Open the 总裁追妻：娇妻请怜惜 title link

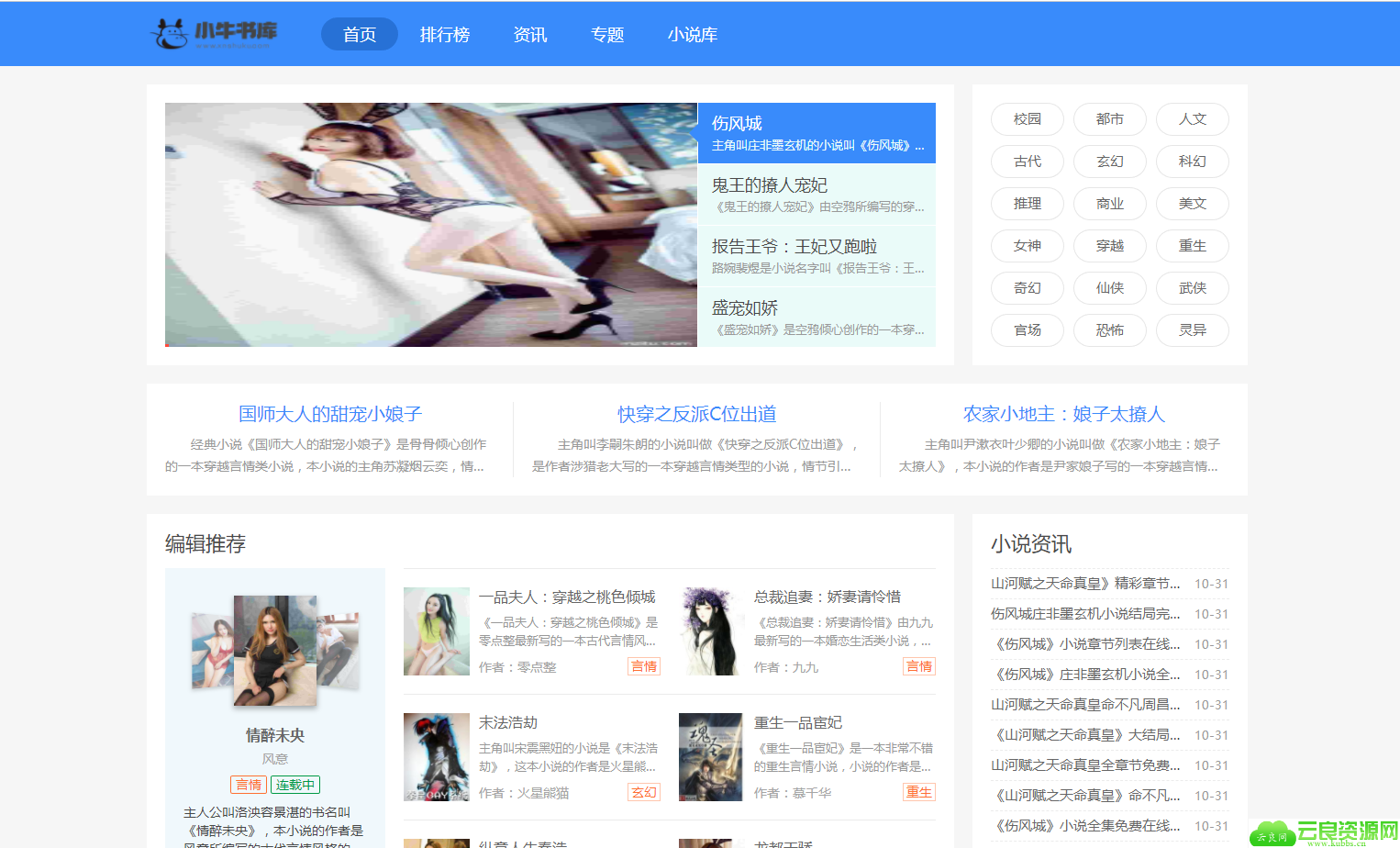click(828, 597)
